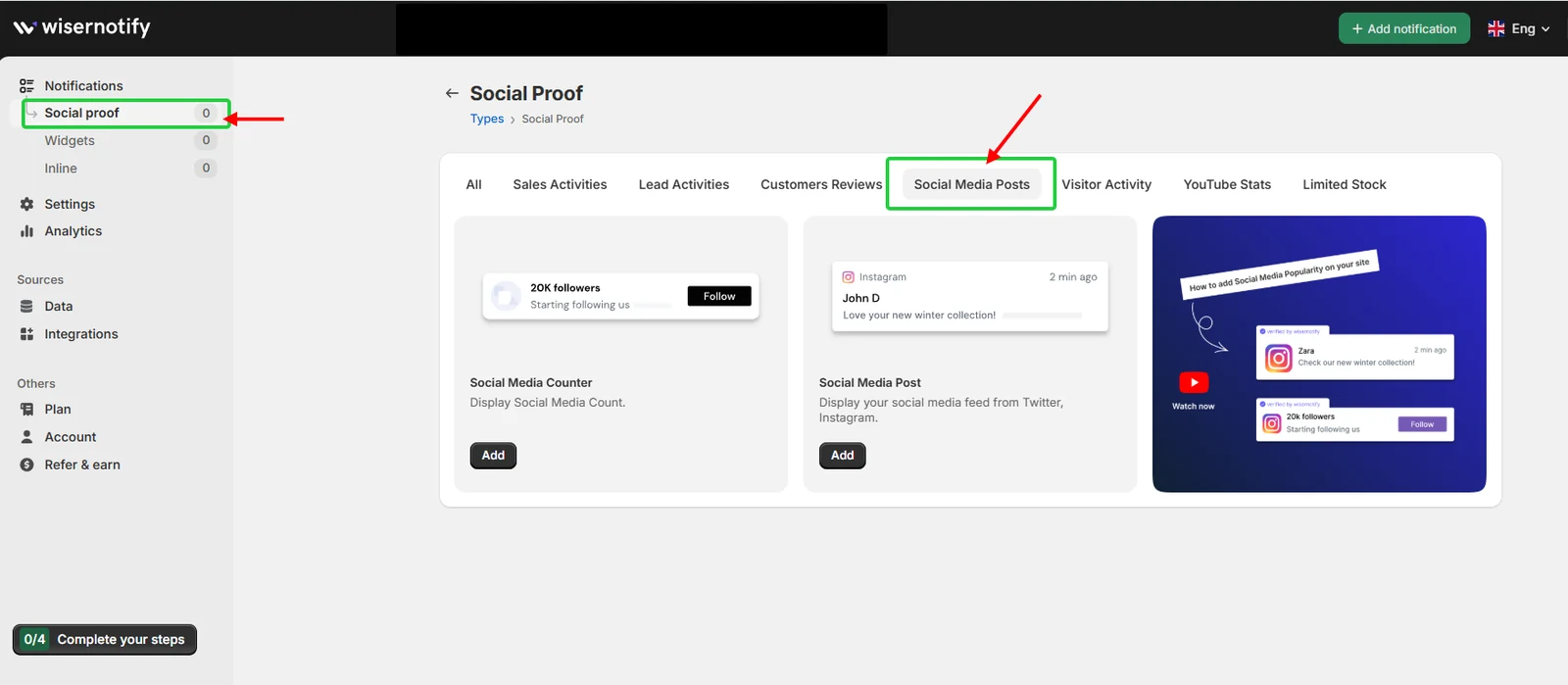Click the tutorial video thumbnail card
This screenshot has width=1568, height=685.
(1319, 354)
